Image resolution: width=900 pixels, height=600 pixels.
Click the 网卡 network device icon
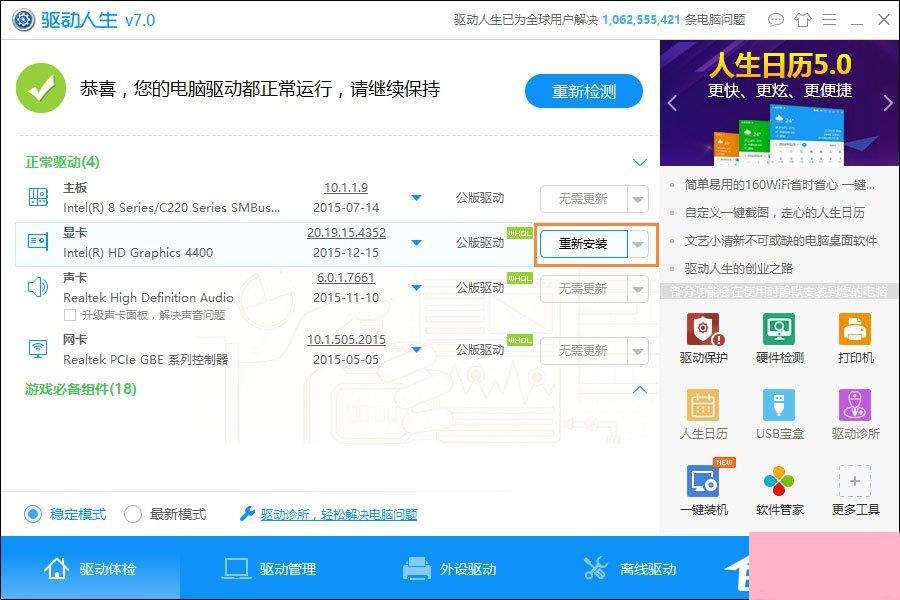(38, 349)
